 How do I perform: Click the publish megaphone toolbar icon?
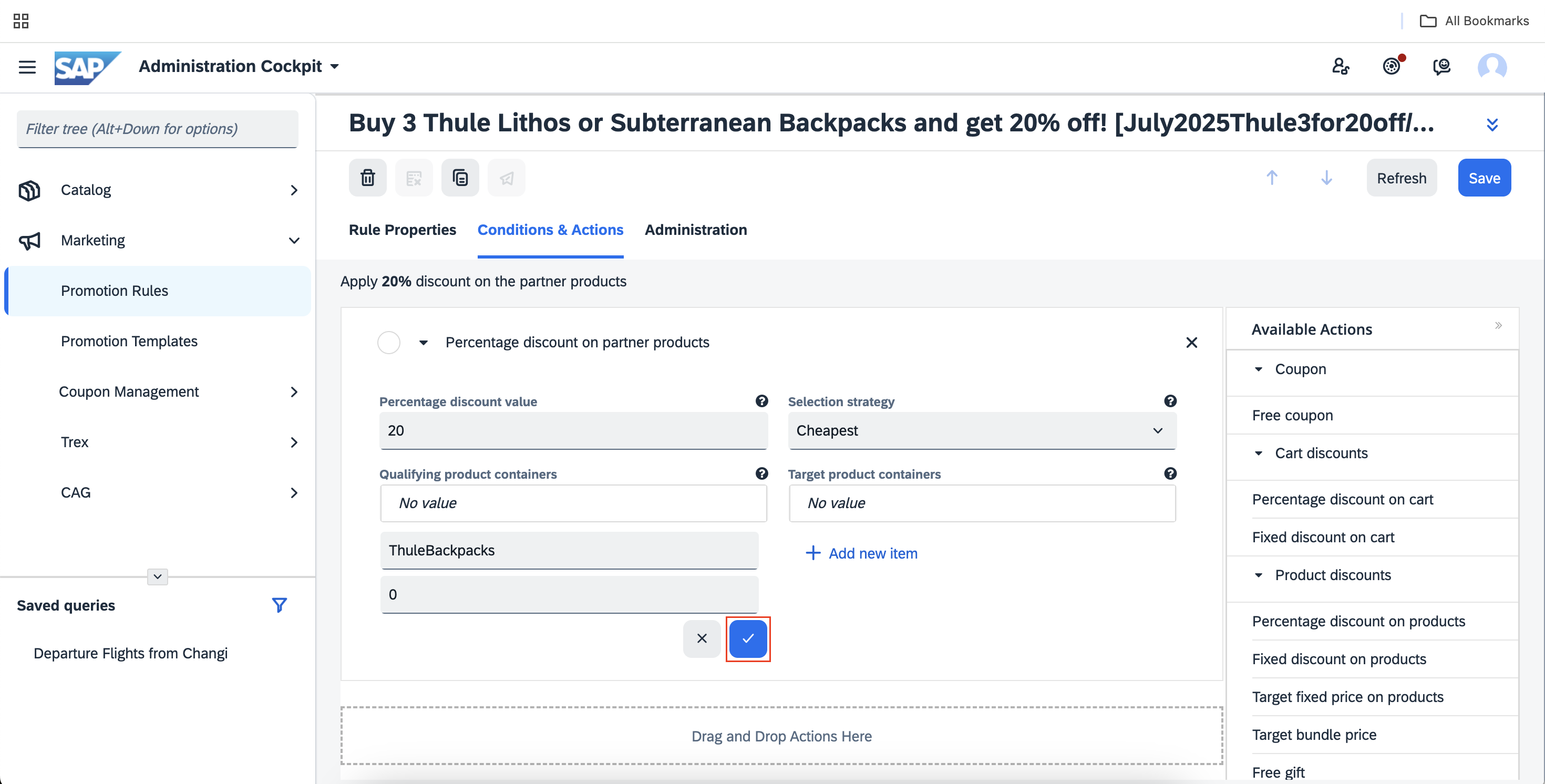click(x=506, y=178)
